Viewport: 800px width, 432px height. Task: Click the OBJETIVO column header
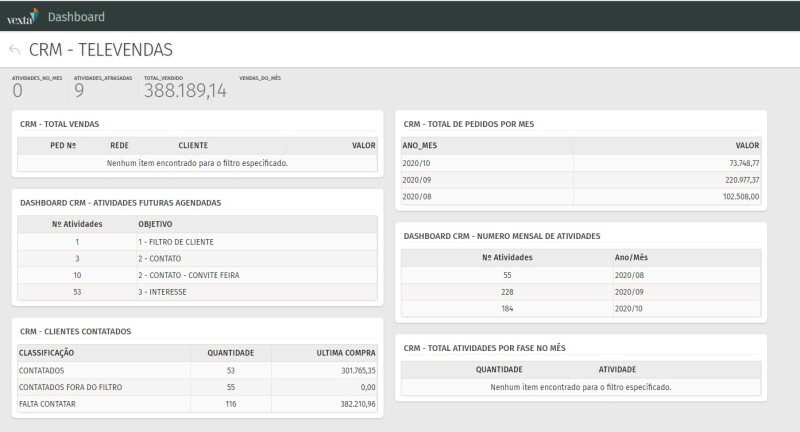coord(156,225)
